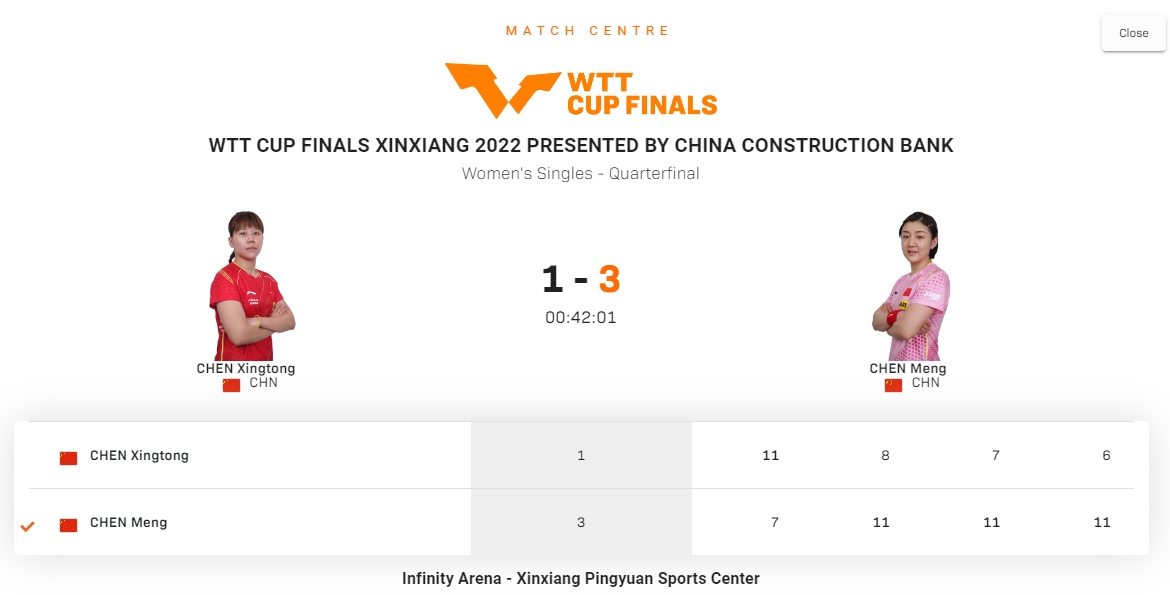Image resolution: width=1170 pixels, height=595 pixels.
Task: Click the Infinity Arena venue text
Action: coord(580,579)
